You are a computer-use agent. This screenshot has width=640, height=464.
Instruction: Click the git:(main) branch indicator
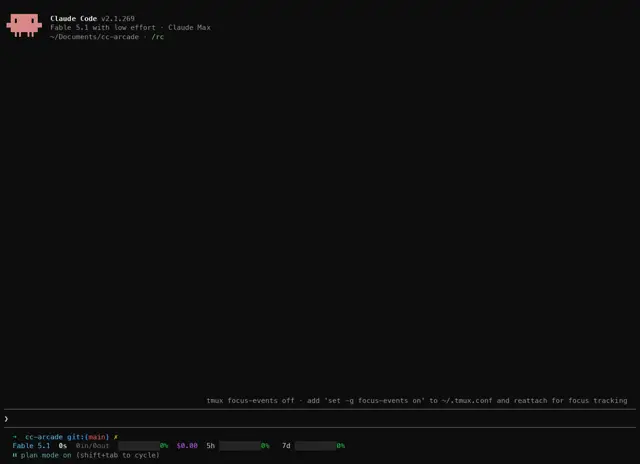tap(88, 437)
